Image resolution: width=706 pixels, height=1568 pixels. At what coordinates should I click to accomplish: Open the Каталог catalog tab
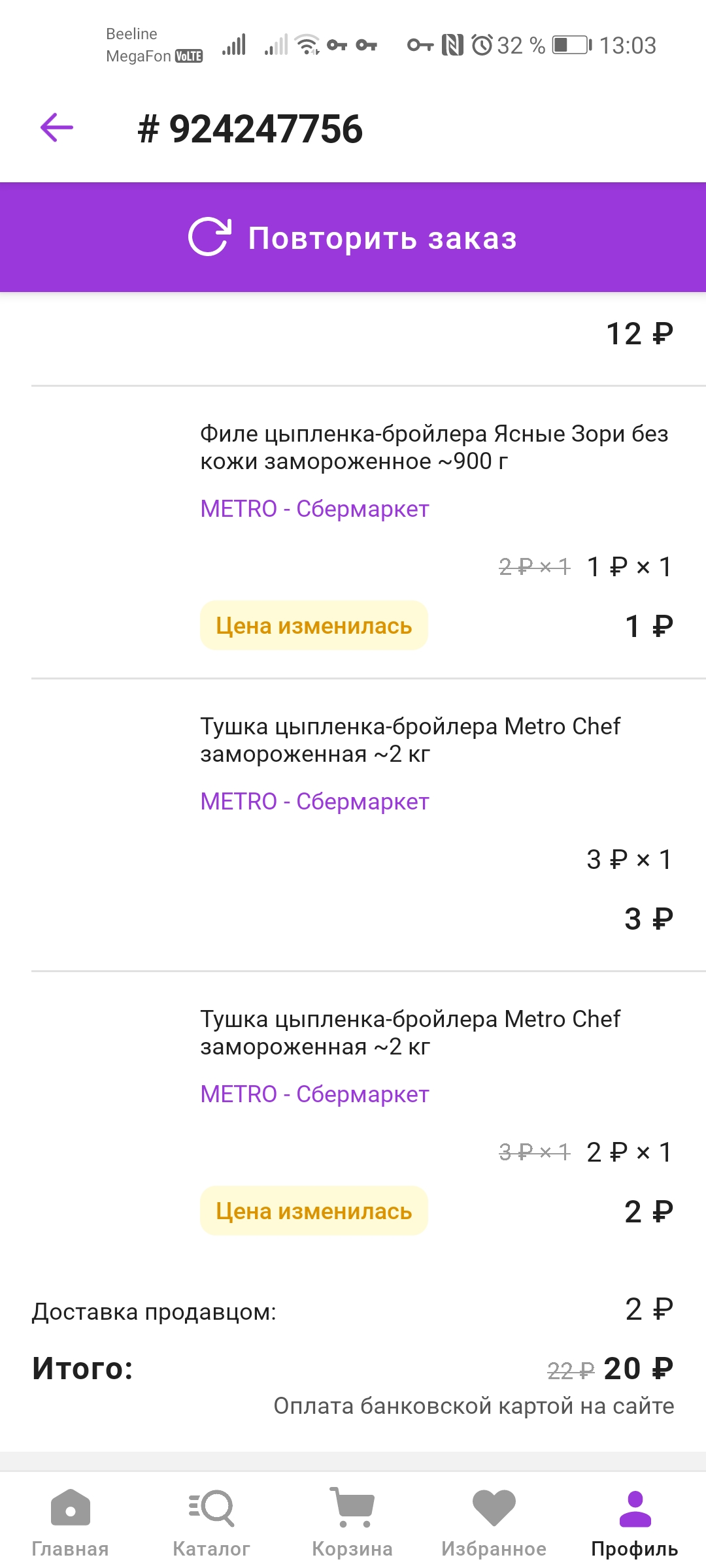(211, 1523)
